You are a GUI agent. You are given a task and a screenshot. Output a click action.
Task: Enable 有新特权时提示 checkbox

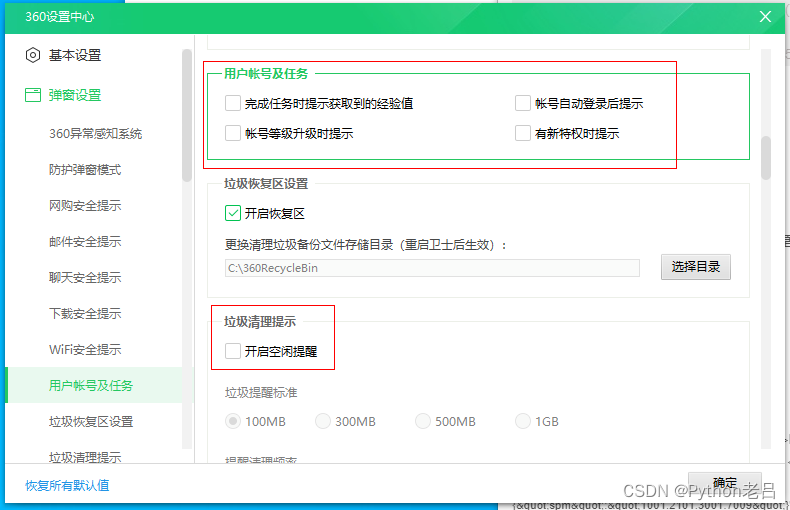[x=523, y=134]
